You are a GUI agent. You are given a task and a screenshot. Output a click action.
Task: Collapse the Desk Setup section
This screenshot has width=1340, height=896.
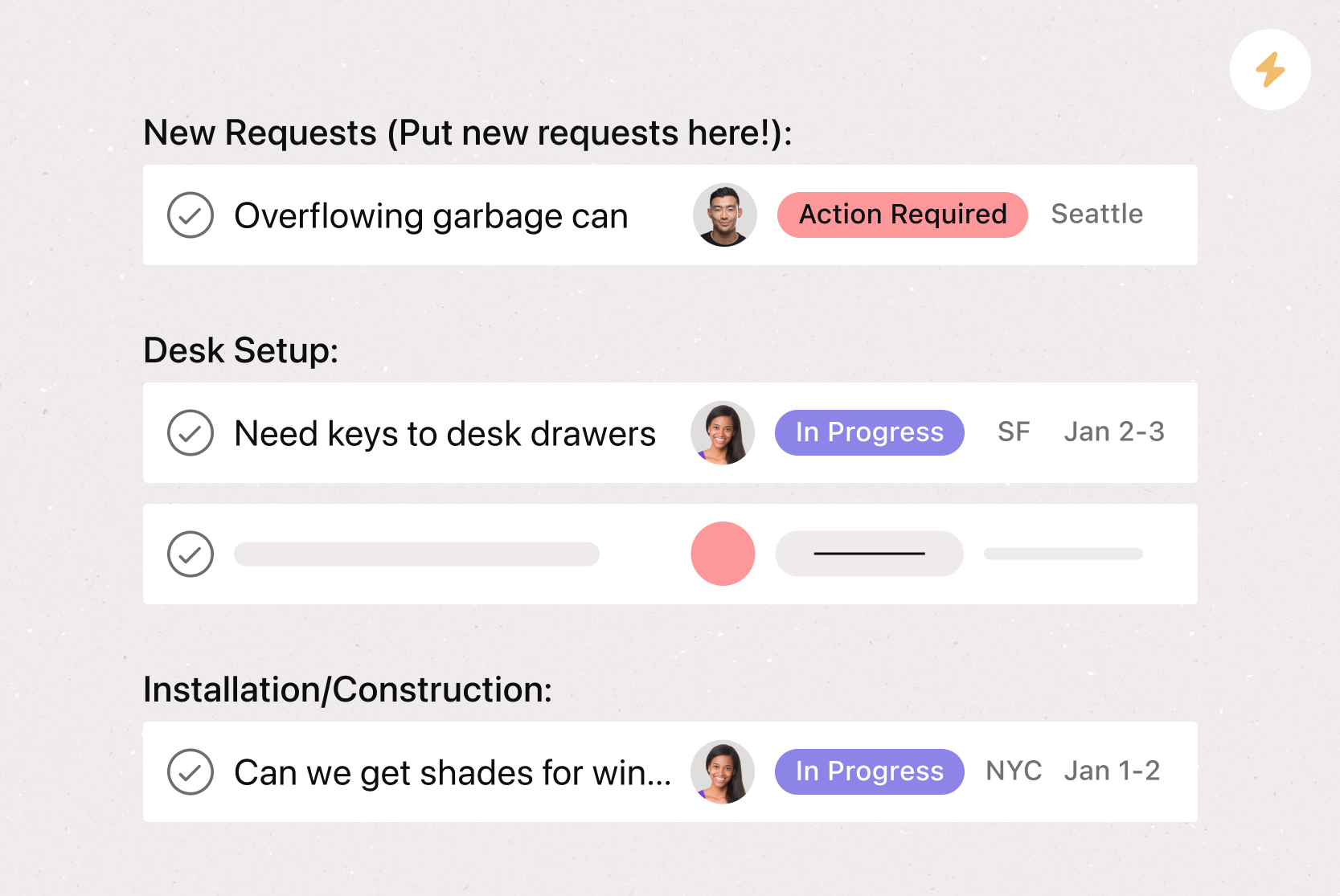click(240, 350)
